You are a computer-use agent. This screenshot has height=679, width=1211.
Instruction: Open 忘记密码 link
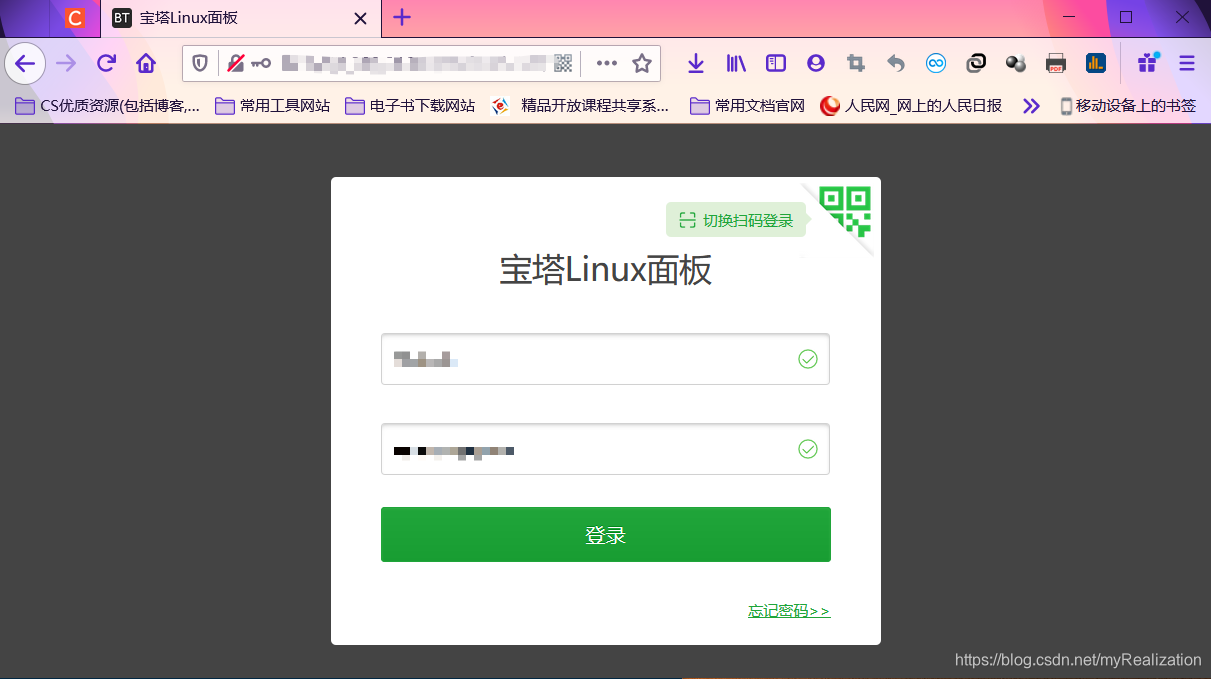[789, 611]
